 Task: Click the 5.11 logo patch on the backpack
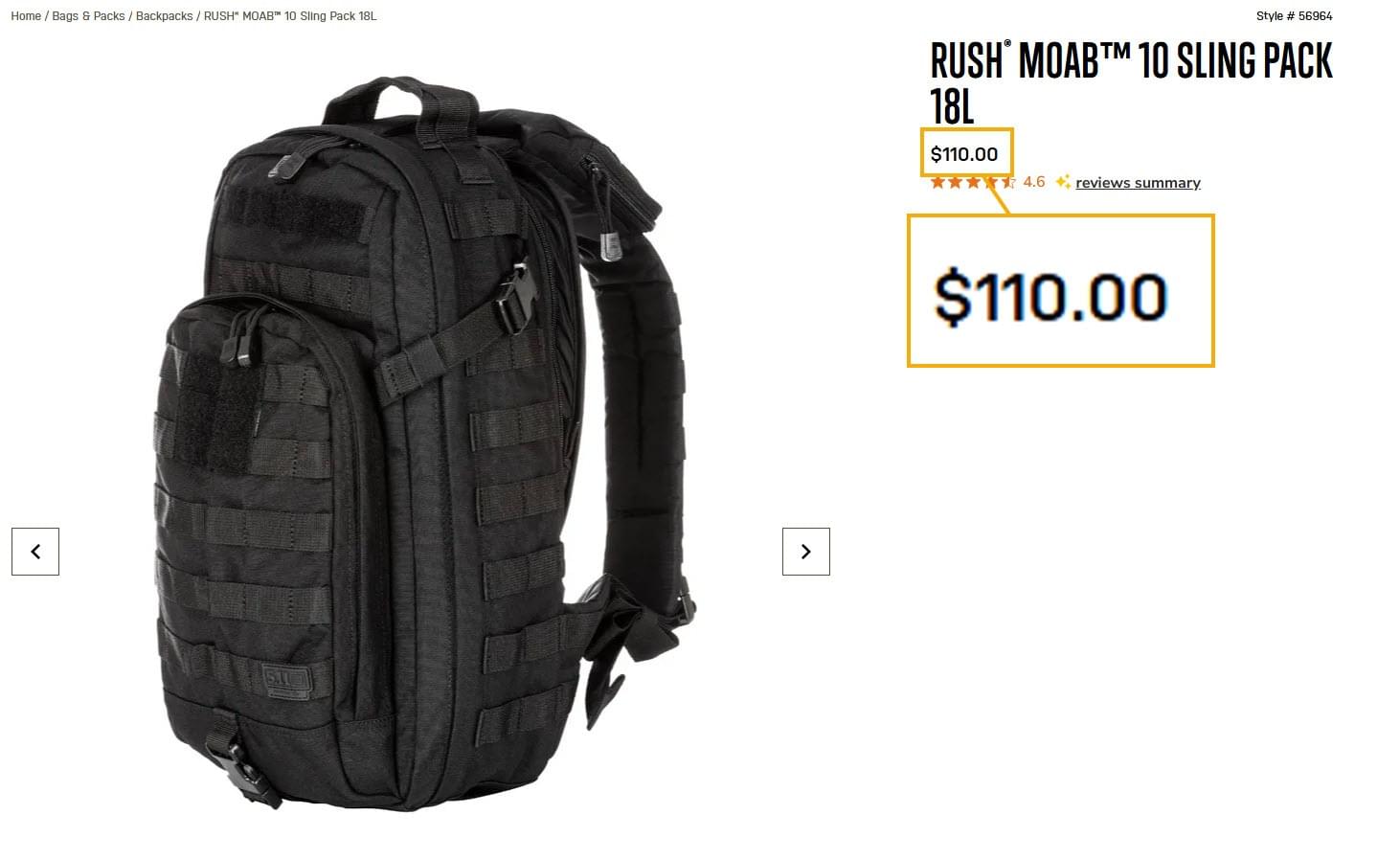pos(285,678)
